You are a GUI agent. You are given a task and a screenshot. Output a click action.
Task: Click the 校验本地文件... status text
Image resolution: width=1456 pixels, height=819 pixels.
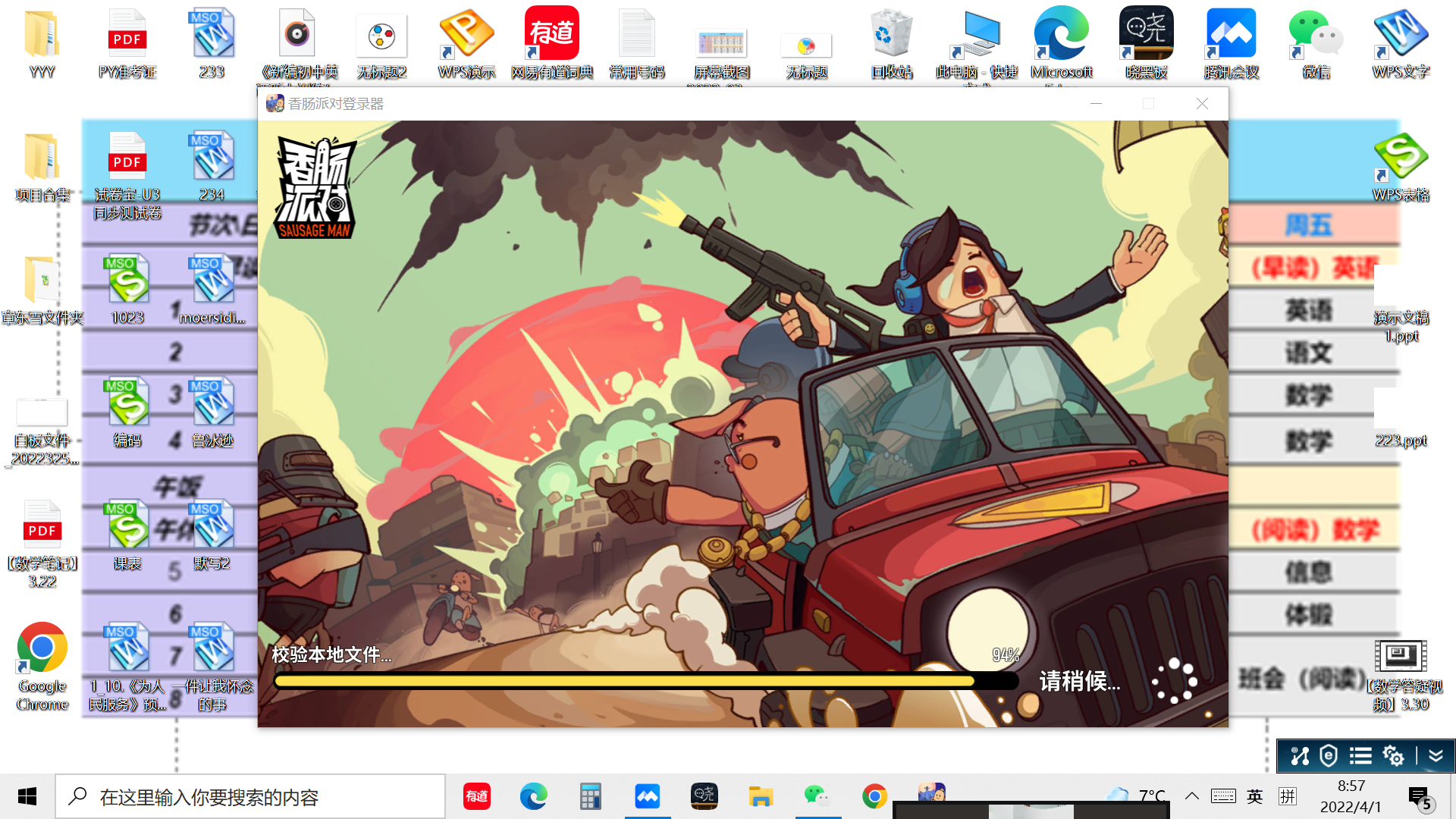(x=331, y=654)
